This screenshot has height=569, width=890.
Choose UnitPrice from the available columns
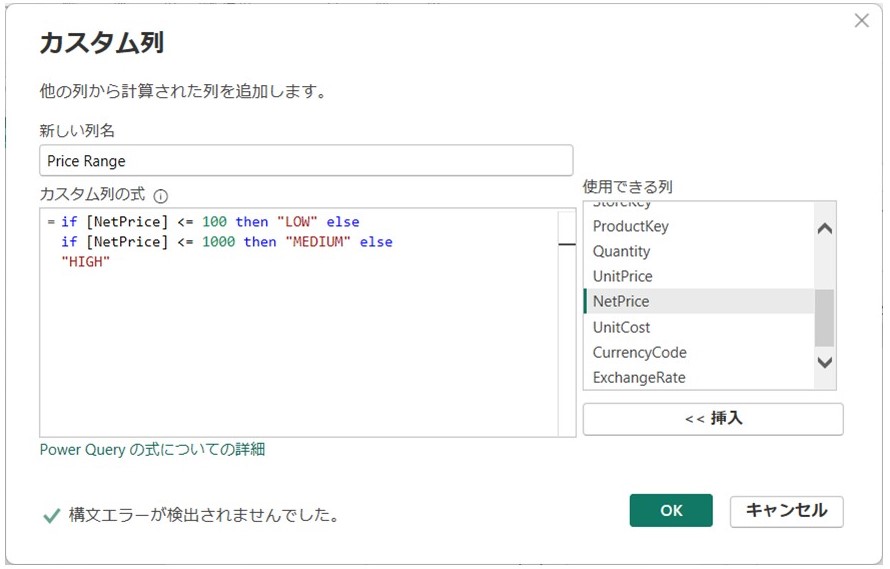pyautogui.click(x=622, y=276)
